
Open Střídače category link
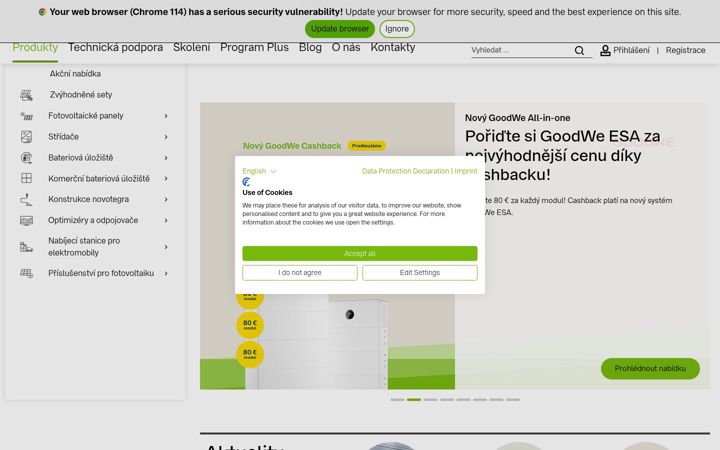(x=63, y=137)
